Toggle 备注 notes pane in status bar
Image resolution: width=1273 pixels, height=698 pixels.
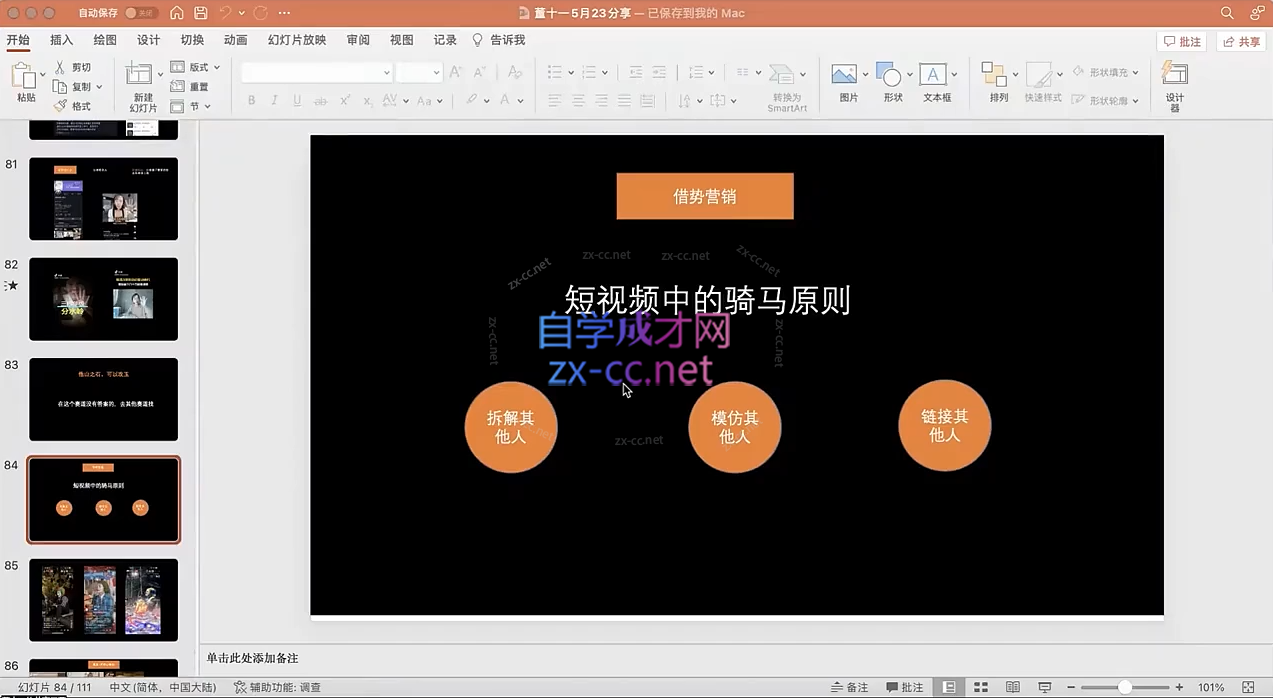pyautogui.click(x=849, y=687)
